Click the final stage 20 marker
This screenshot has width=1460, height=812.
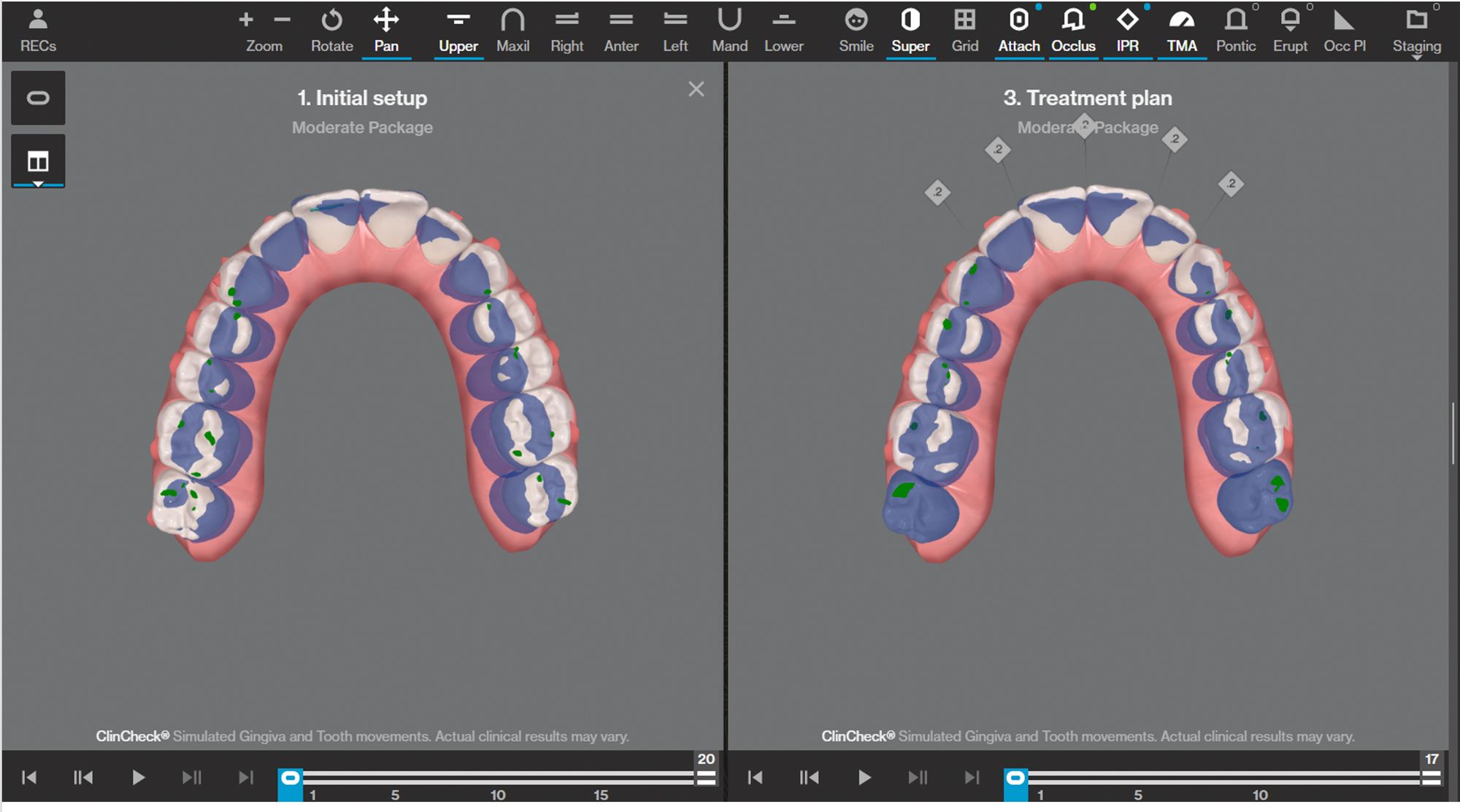tap(706, 759)
